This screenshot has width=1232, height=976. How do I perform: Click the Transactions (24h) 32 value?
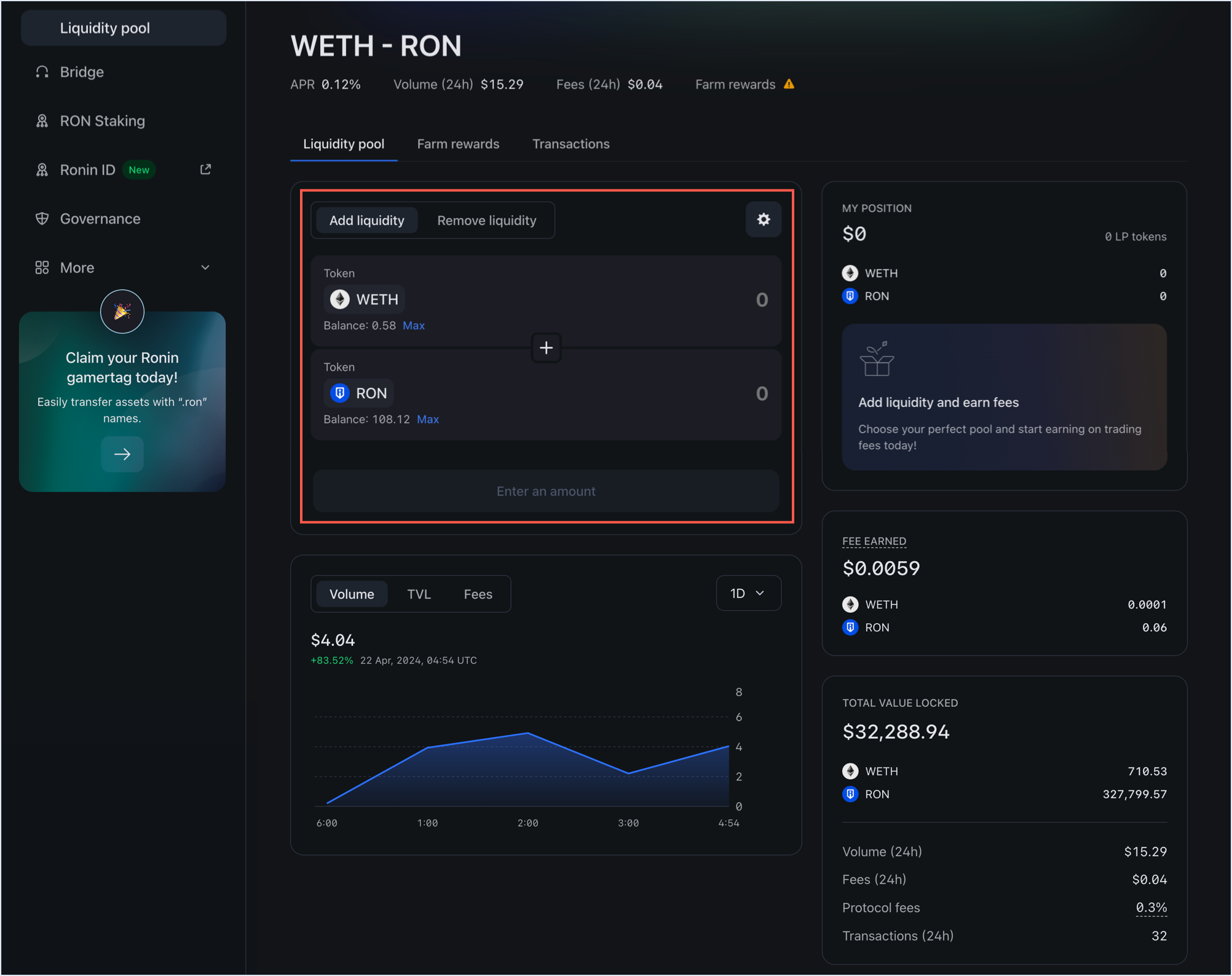tap(1159, 936)
